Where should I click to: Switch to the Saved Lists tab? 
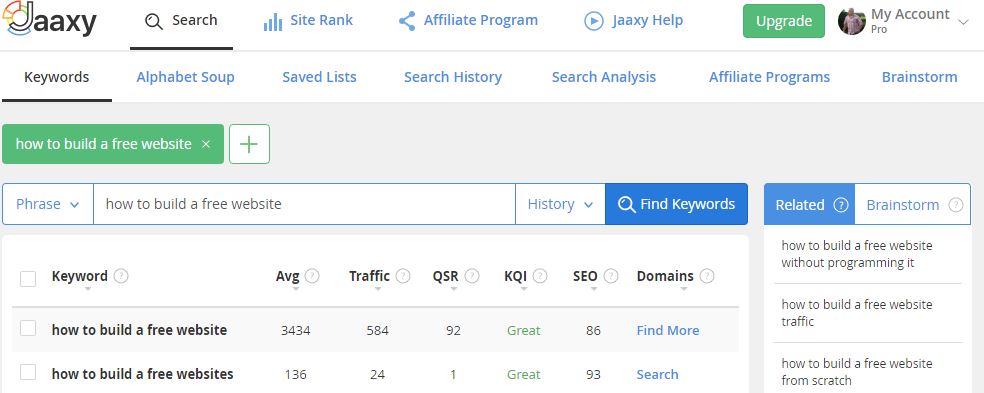[x=319, y=77]
